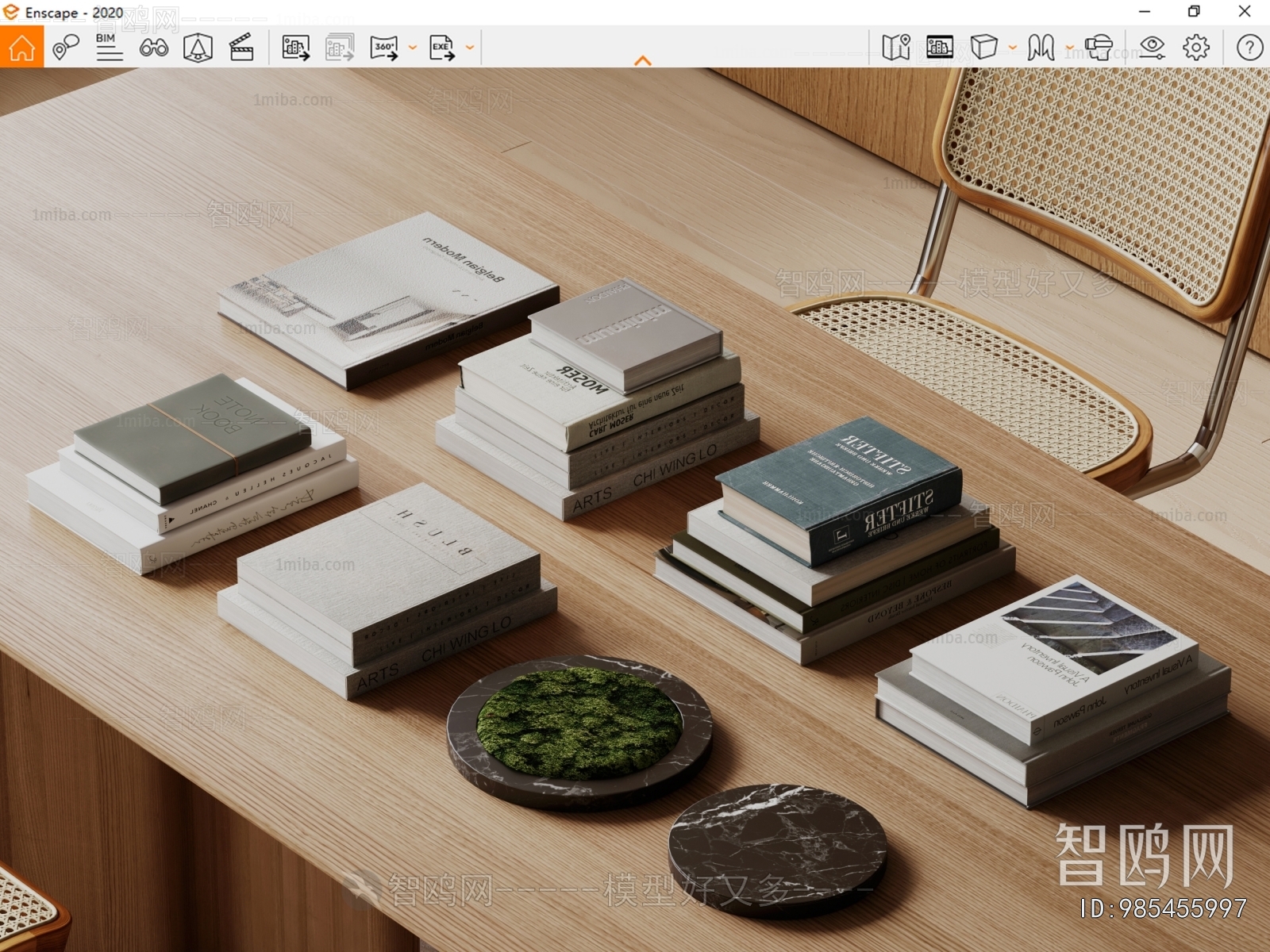Open the Help question mark icon
1270x952 pixels.
(x=1249, y=48)
